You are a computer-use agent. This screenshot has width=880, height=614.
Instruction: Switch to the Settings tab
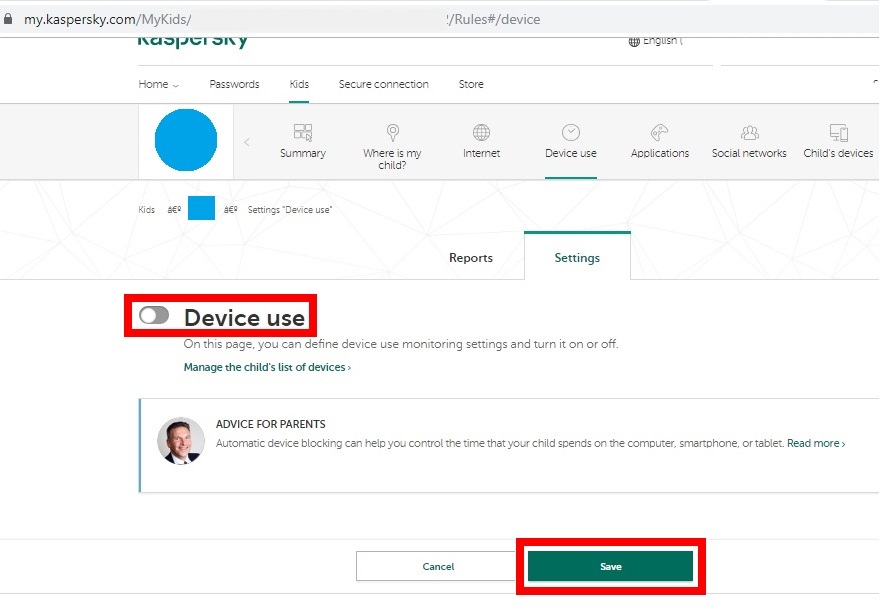click(577, 258)
